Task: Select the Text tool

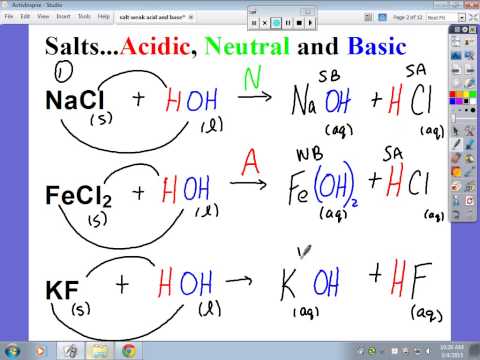Action: [x=469, y=187]
